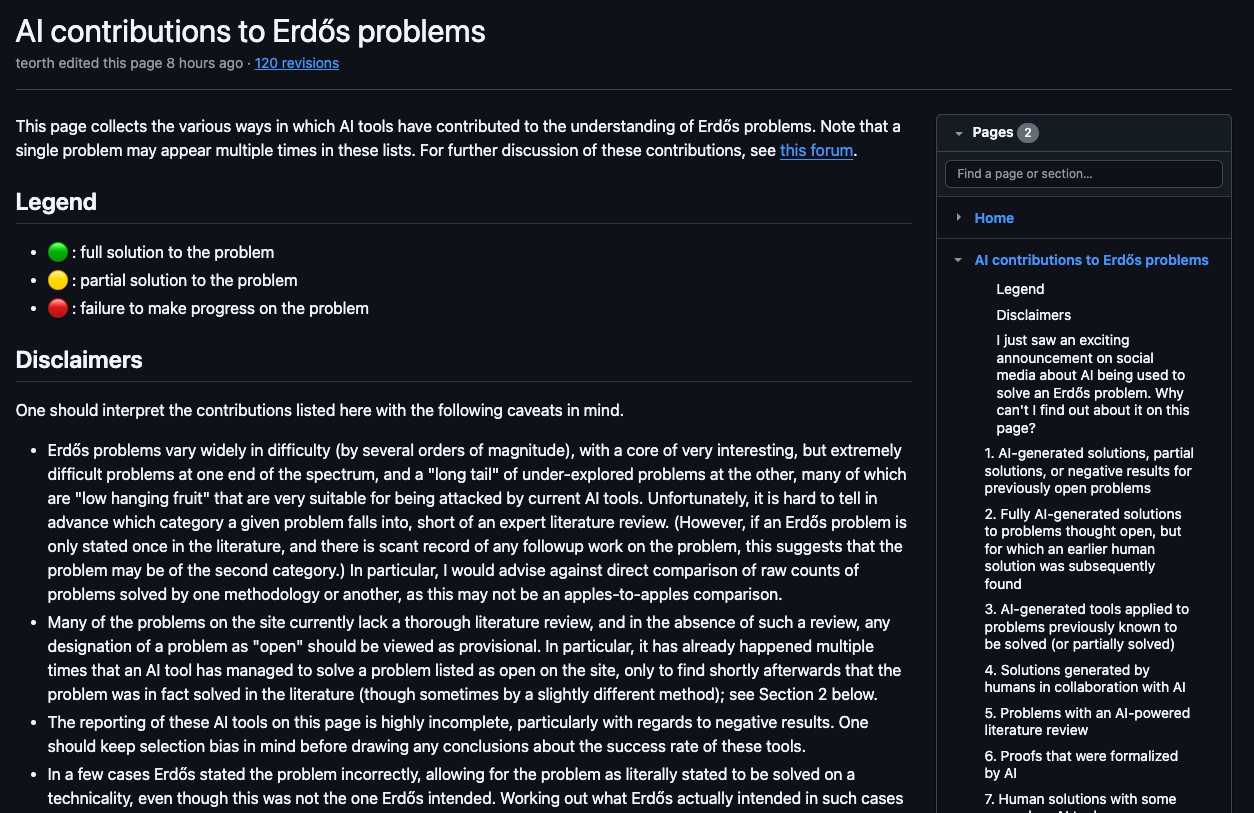Open section 3 AI-generated tools applied
This screenshot has width=1254, height=813.
(1086, 626)
